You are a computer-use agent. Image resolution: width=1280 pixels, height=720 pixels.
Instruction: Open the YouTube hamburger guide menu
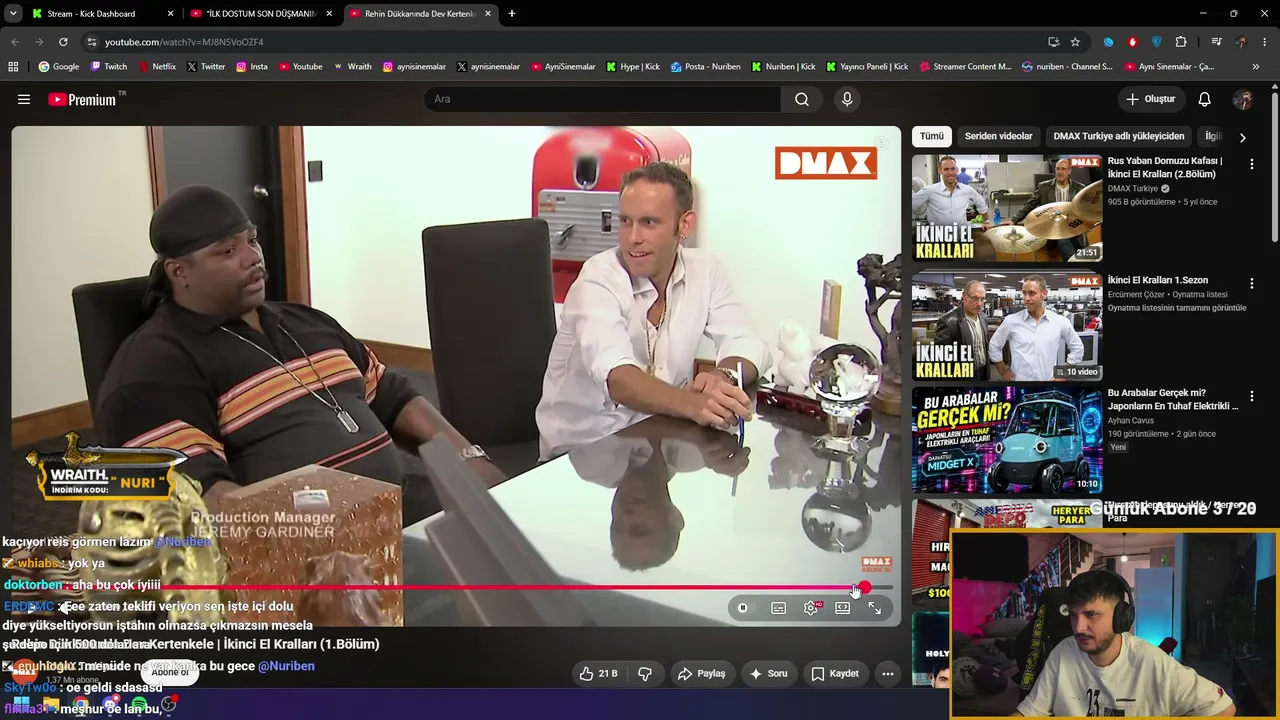pyautogui.click(x=24, y=99)
